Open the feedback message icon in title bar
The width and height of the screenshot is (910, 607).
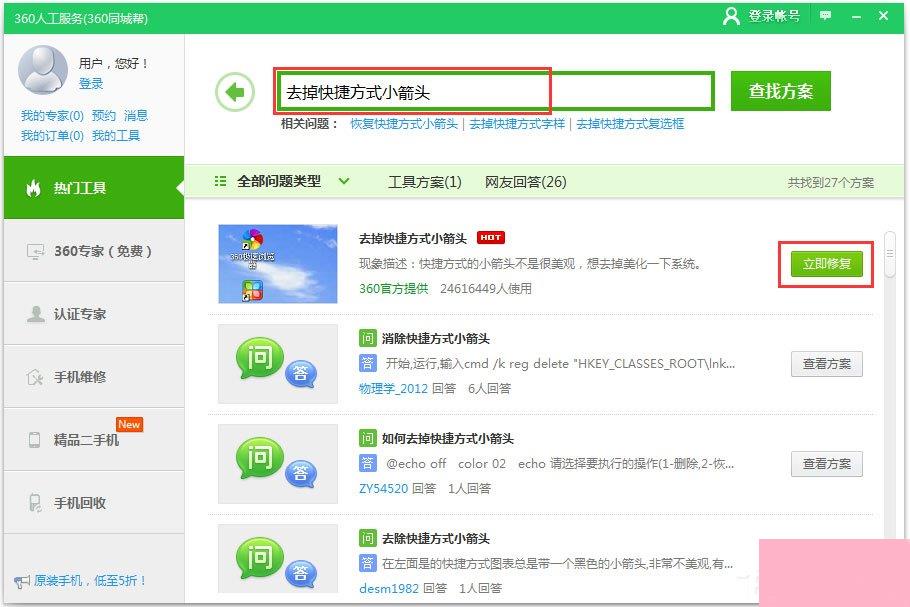[825, 16]
